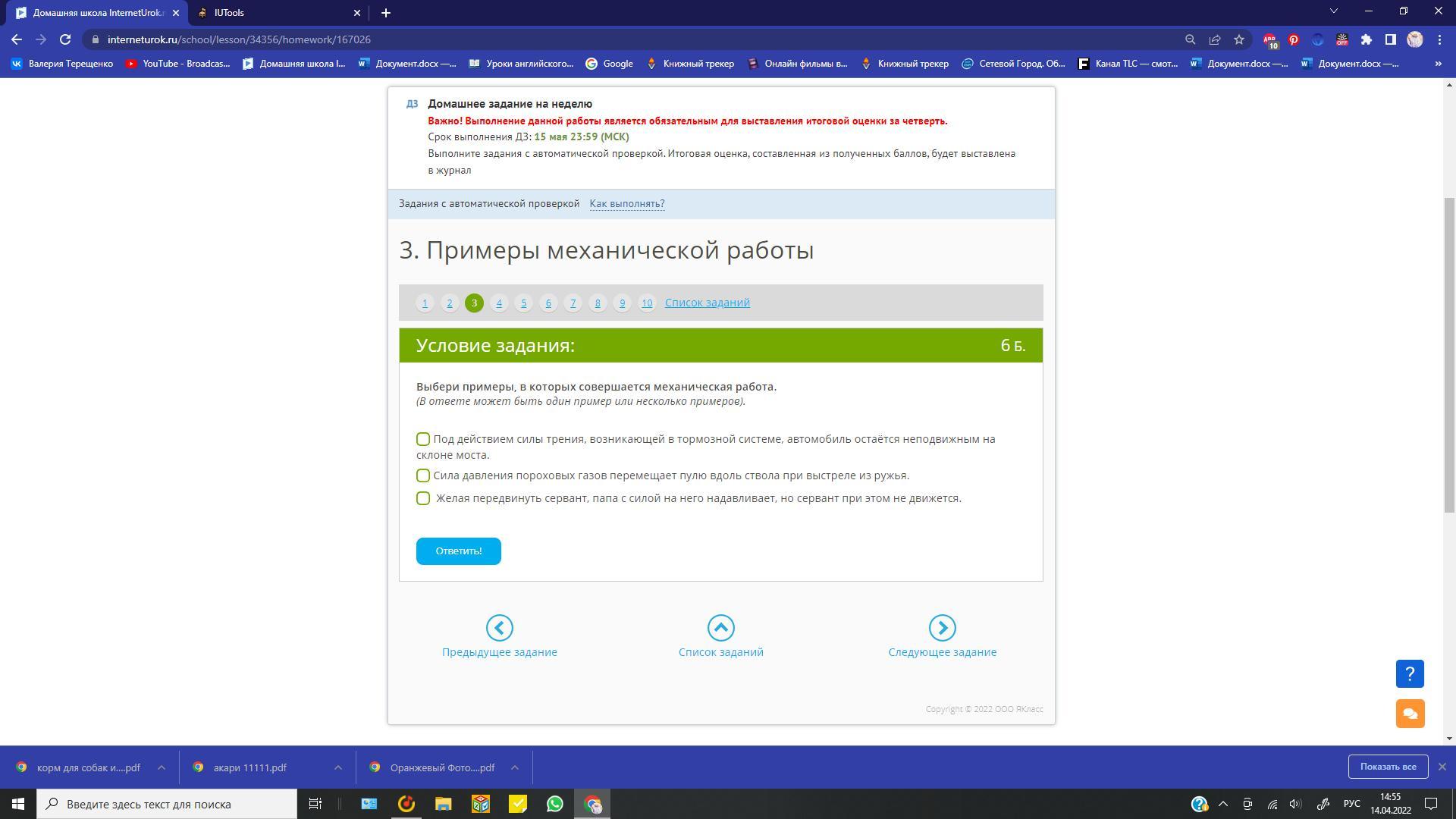Expand options for акари 11111.pdf download
Image resolution: width=1456 pixels, height=819 pixels.
pyautogui.click(x=338, y=767)
